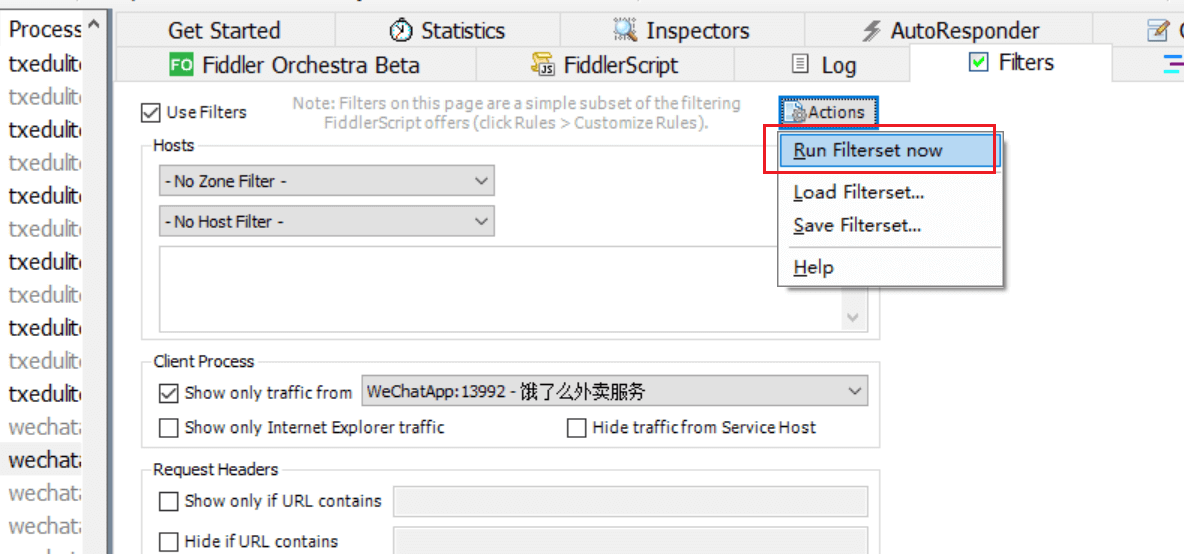Click the Statistics stopwatch icon
The height and width of the screenshot is (554, 1184).
(401, 30)
